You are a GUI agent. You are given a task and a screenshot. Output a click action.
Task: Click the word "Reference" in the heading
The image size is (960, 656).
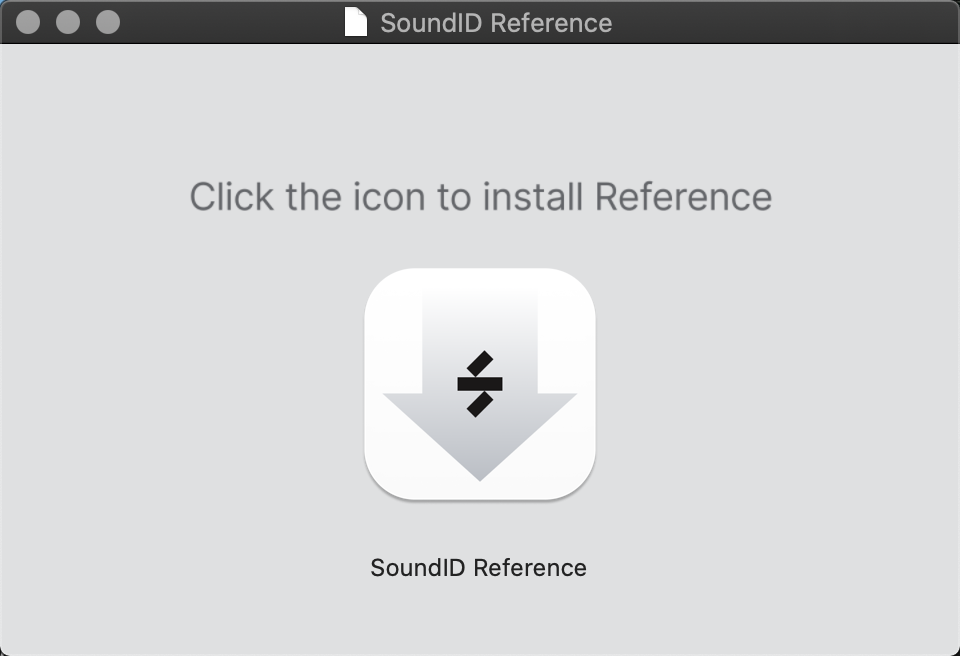[683, 197]
